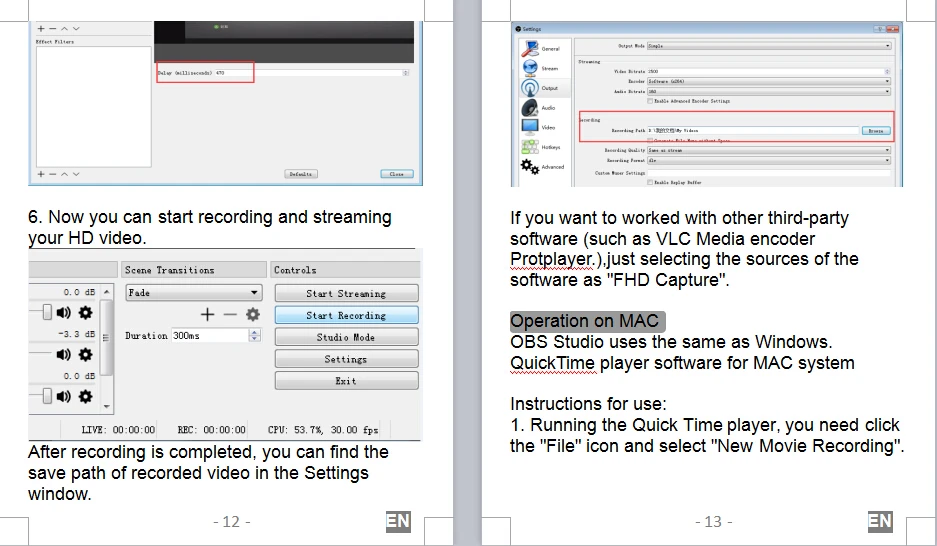Click the remove (−) icon under the Effect Filters list
This screenshot has height=546, width=937.
click(x=53, y=174)
